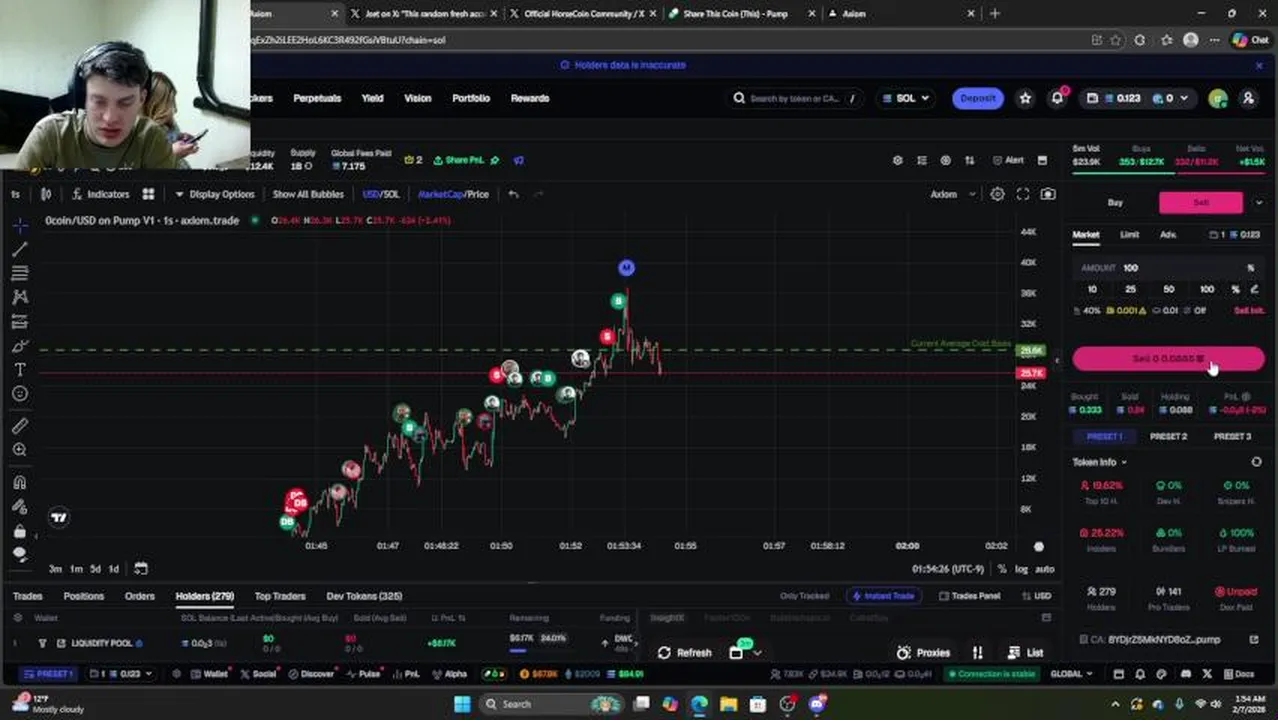
Task: Open the Indicators menu in chart toolbar
Action: [101, 194]
